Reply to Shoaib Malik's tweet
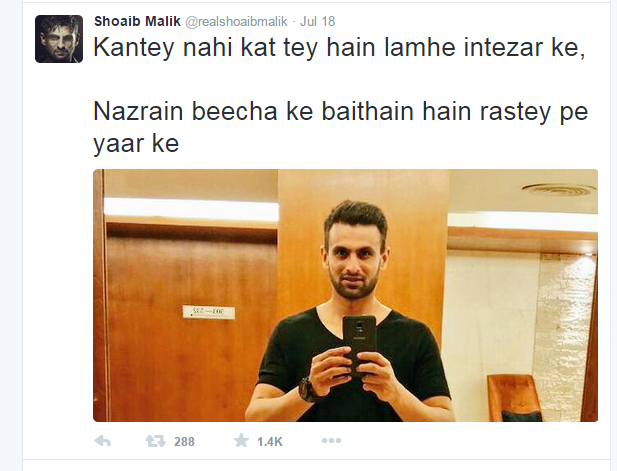Screen dimensions: 617x471 tap(103, 441)
